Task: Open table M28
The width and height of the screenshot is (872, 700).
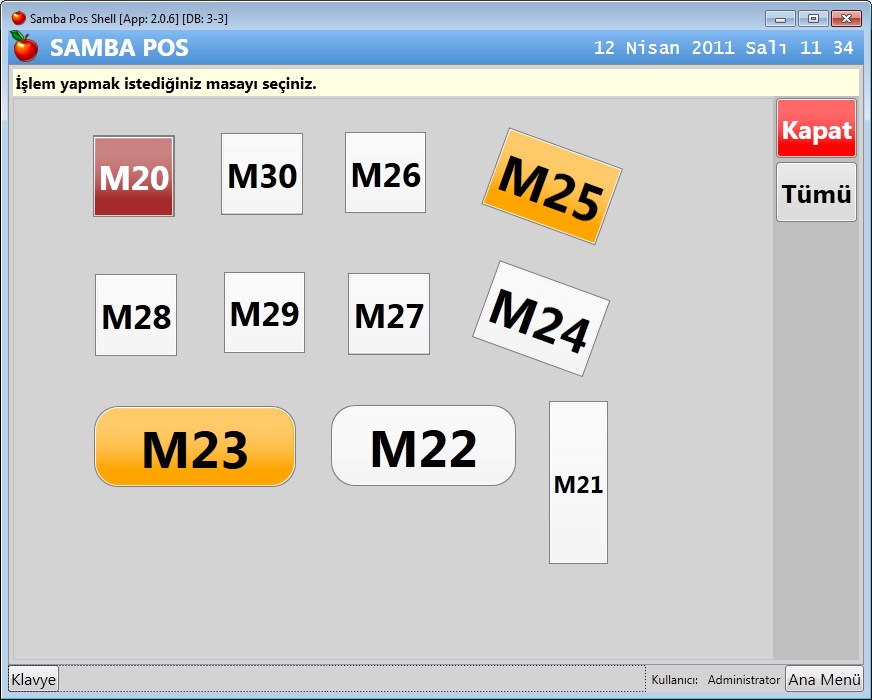Action: pos(136,315)
